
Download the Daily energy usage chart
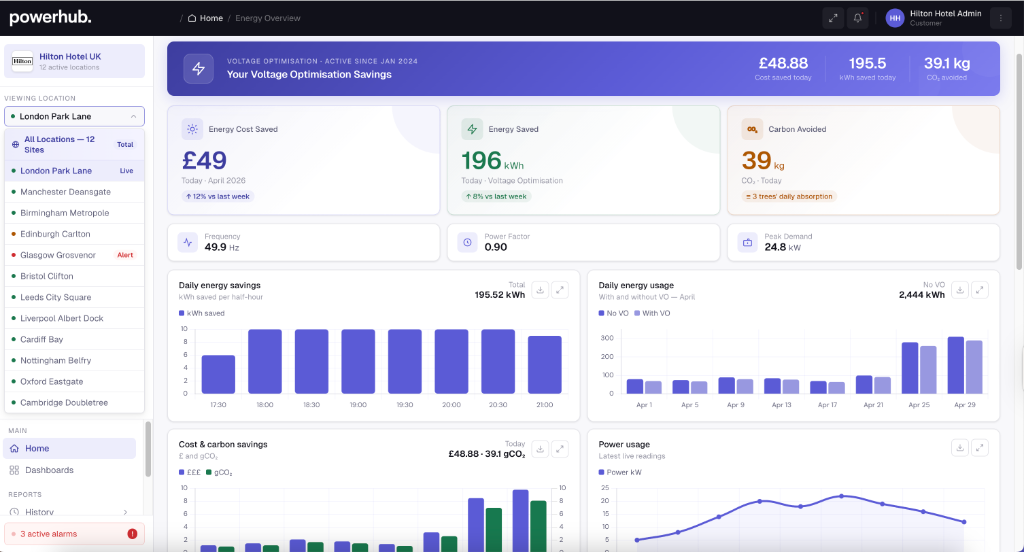pyautogui.click(x=960, y=290)
